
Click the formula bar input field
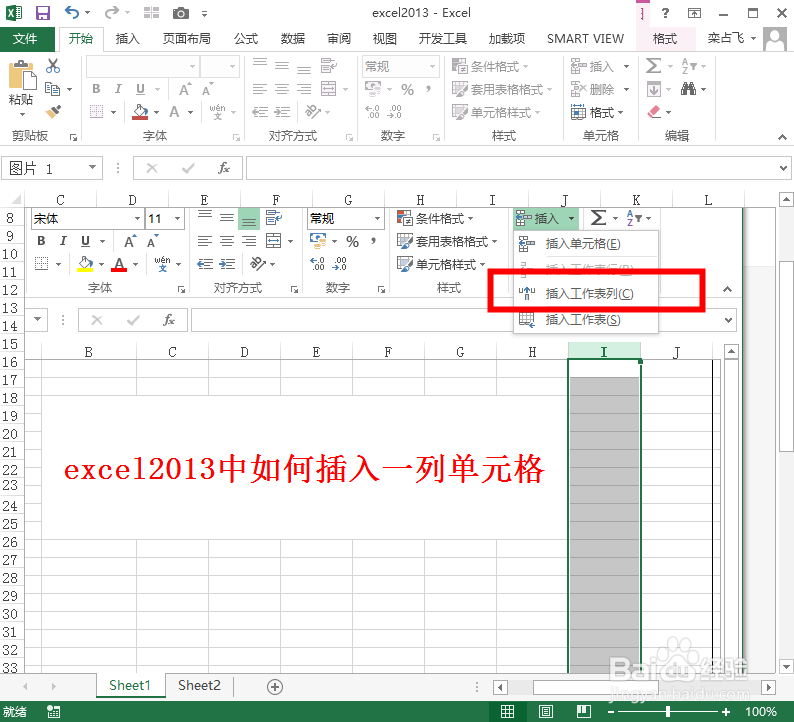click(x=511, y=168)
